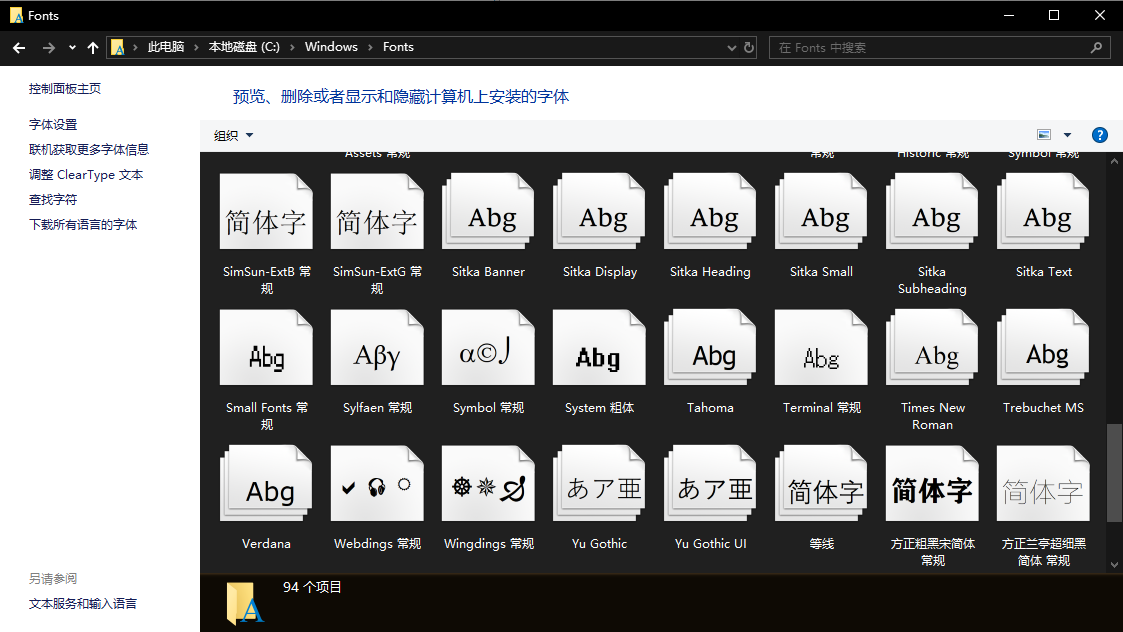Go up one folder level
Screen dimensions: 1123x632
pyautogui.click(x=92, y=47)
